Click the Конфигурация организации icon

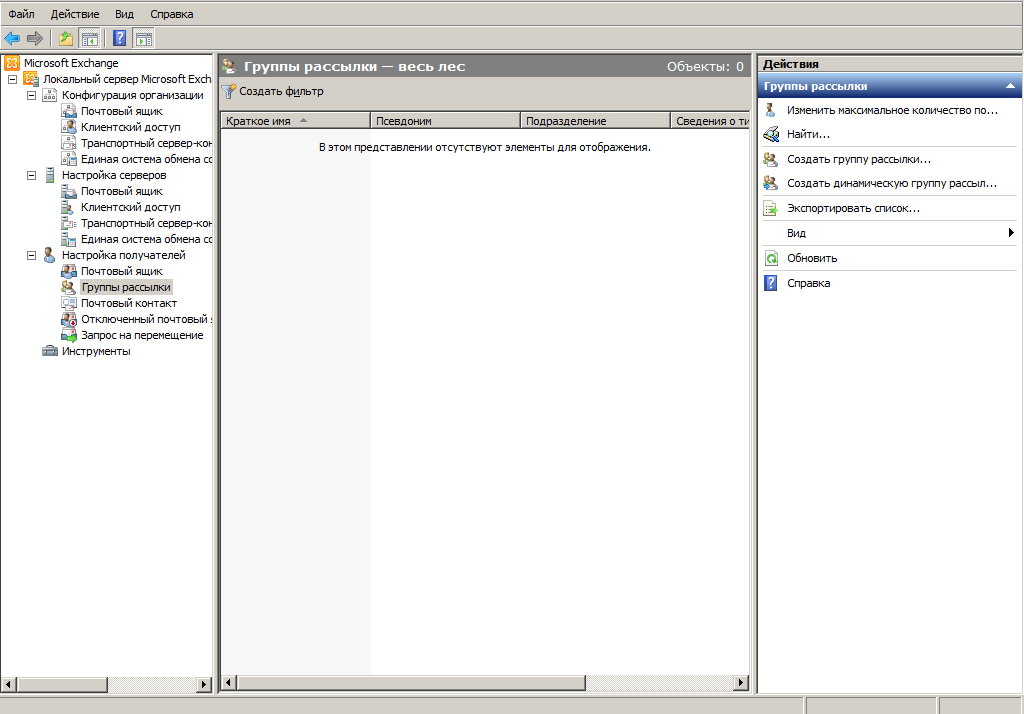[x=50, y=95]
